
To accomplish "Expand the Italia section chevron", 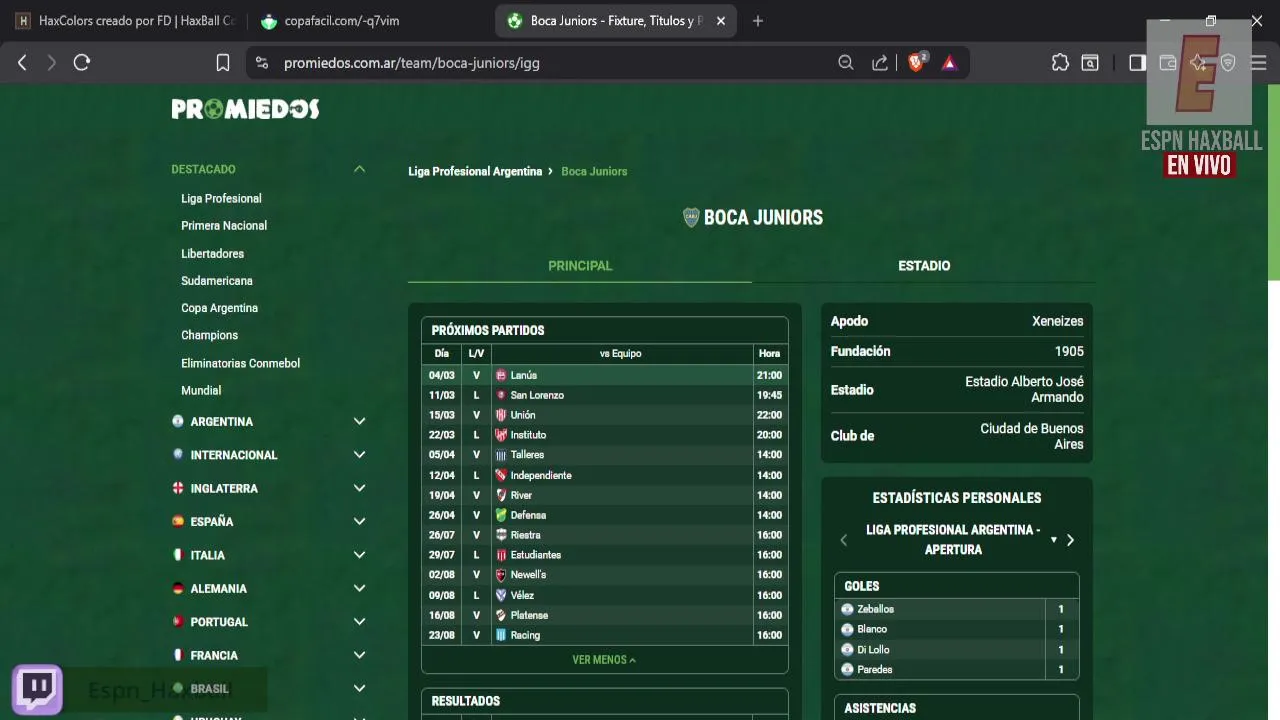I will [x=359, y=555].
